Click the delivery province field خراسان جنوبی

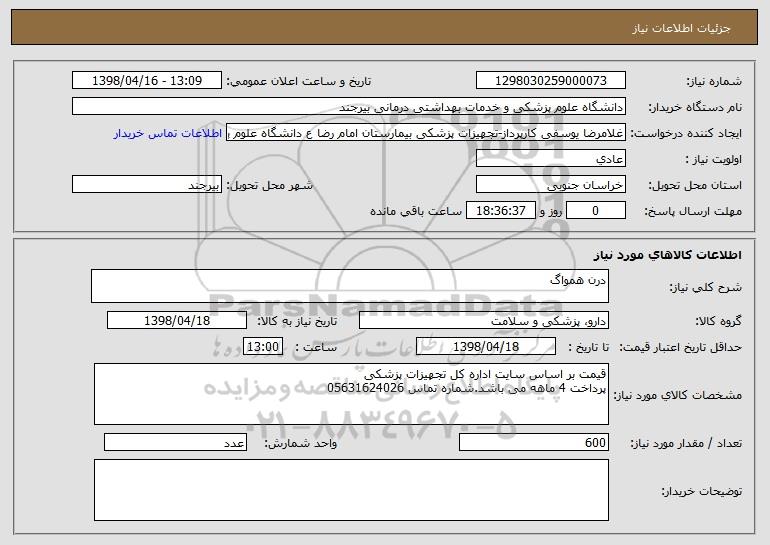550,185
